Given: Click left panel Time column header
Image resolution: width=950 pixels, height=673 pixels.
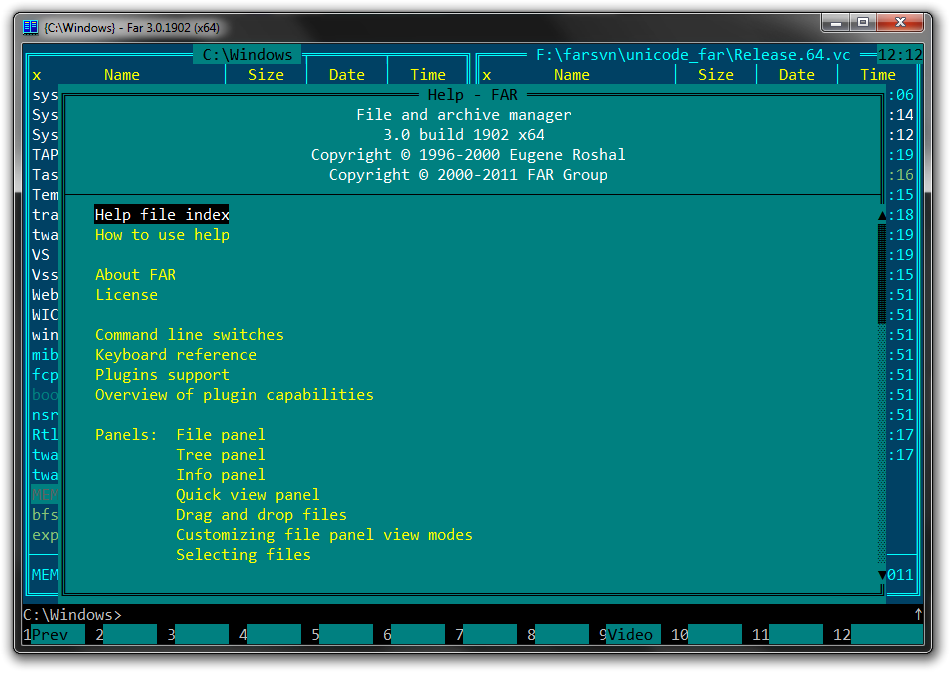Looking at the screenshot, I should click(428, 75).
